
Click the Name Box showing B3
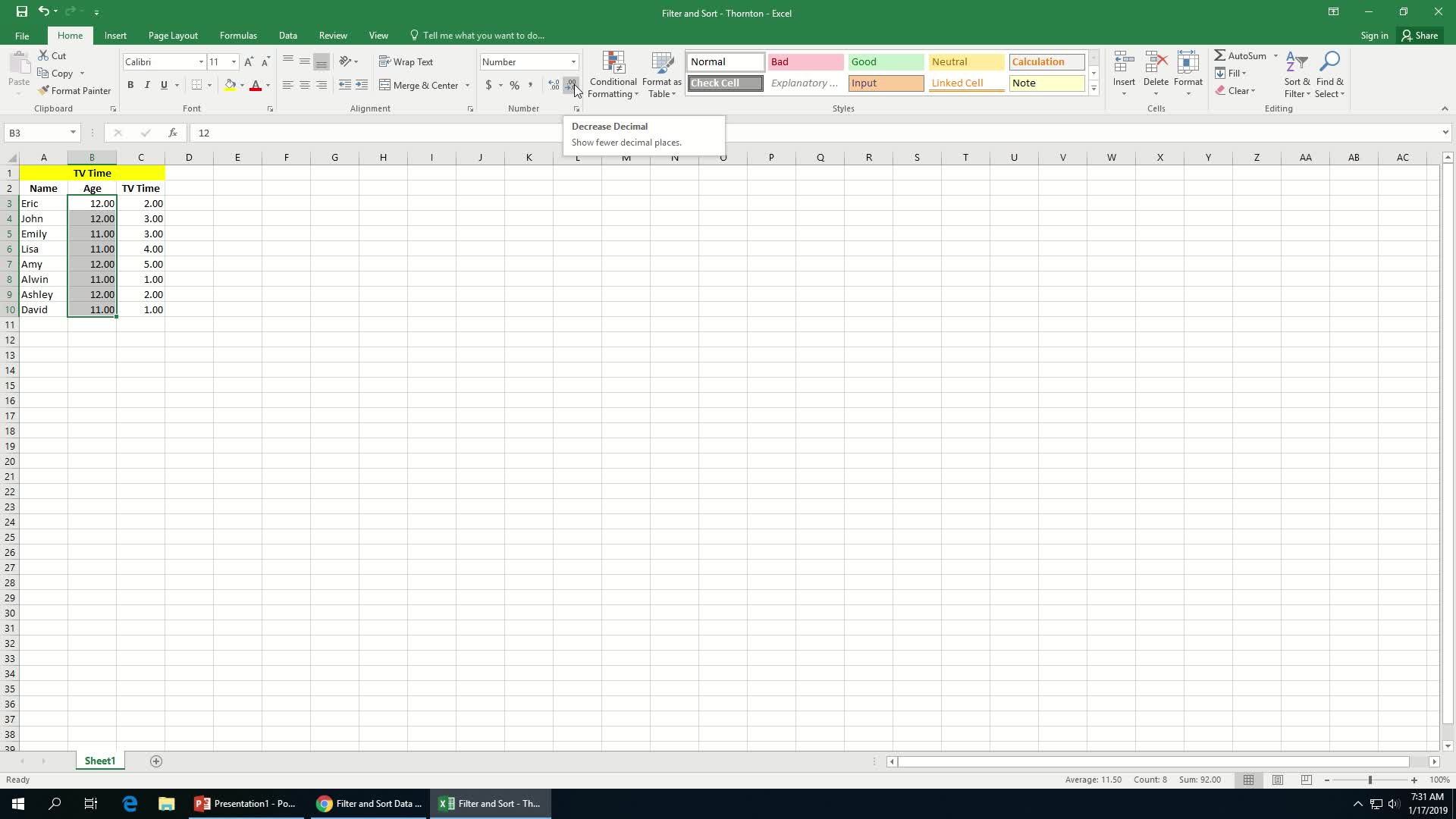coord(38,133)
